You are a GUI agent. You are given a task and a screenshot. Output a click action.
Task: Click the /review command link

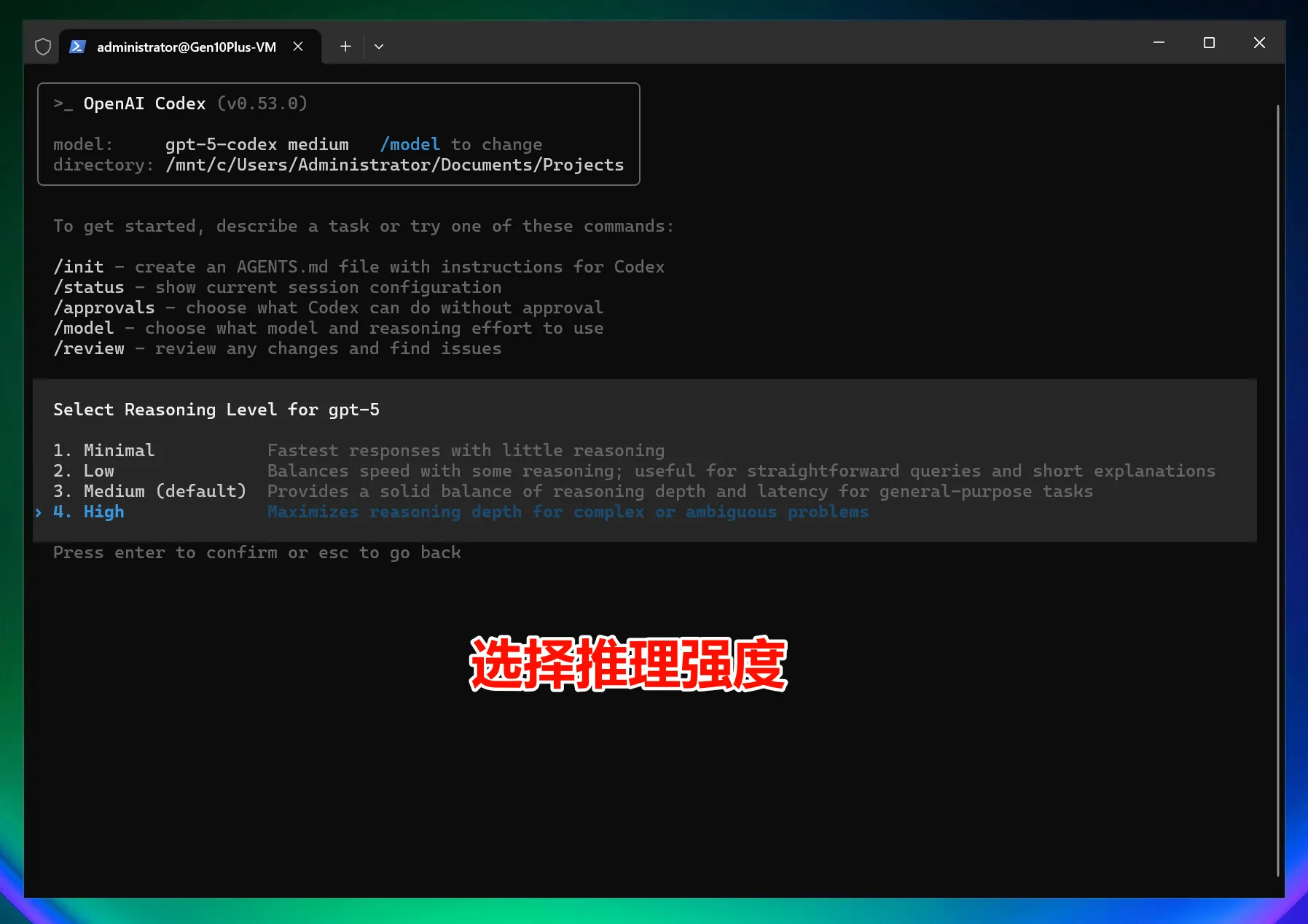pyautogui.click(x=89, y=348)
